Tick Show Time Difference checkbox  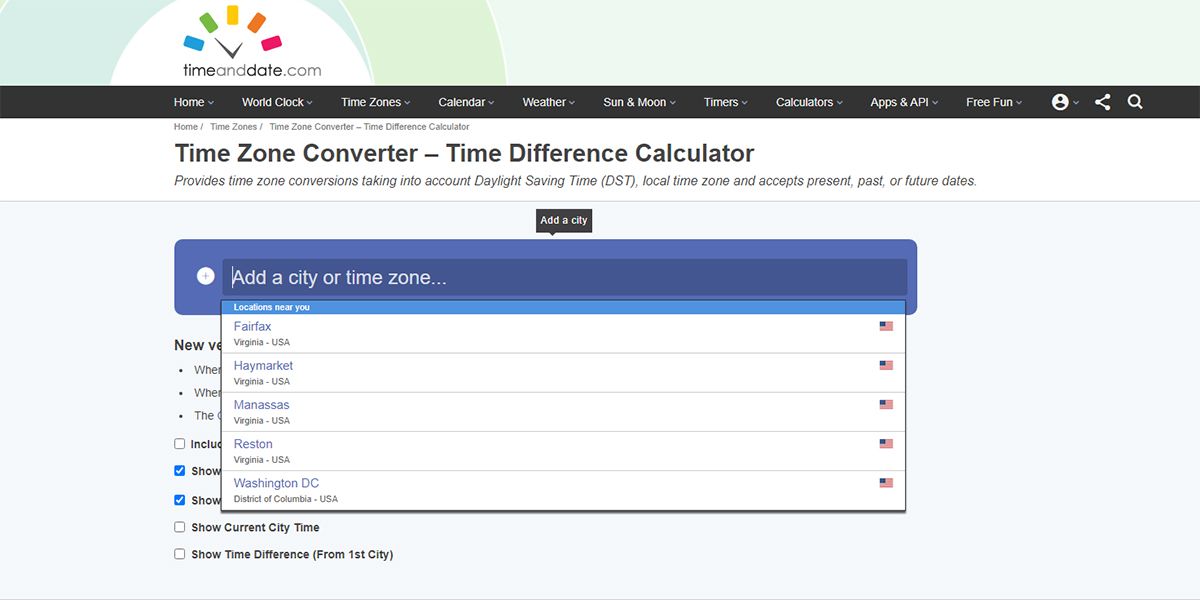(180, 554)
